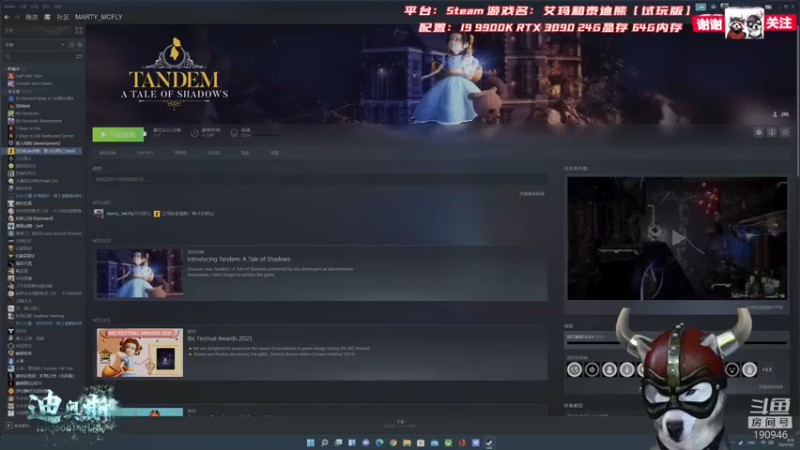The image size is (800, 450).
Task: Select 7 Days to Die in library
Action: point(23,129)
